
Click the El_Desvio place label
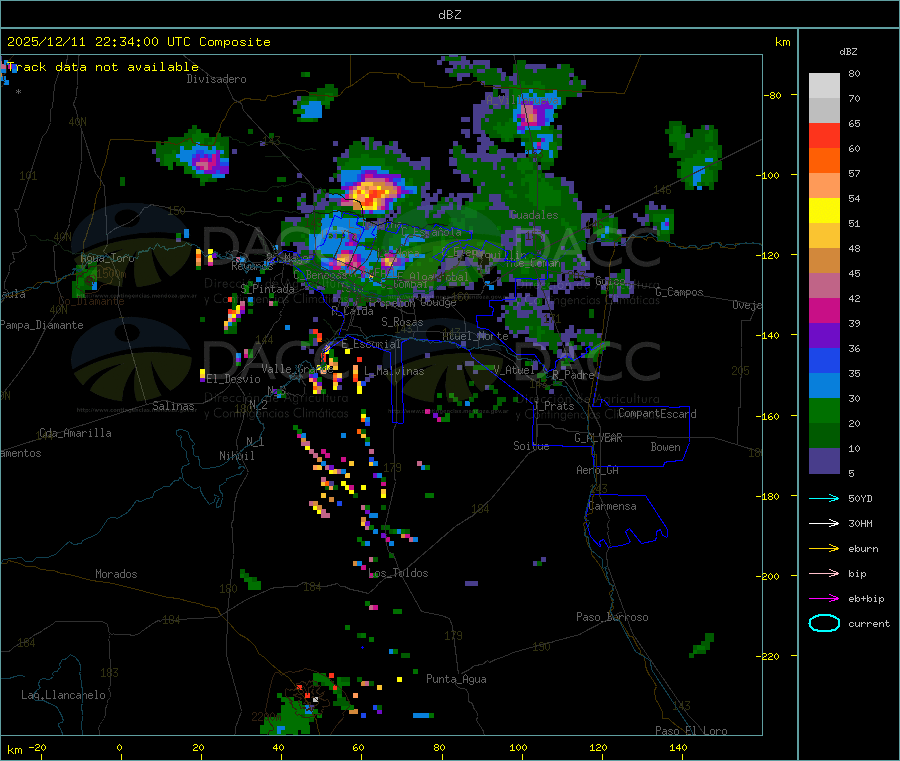click(233, 379)
